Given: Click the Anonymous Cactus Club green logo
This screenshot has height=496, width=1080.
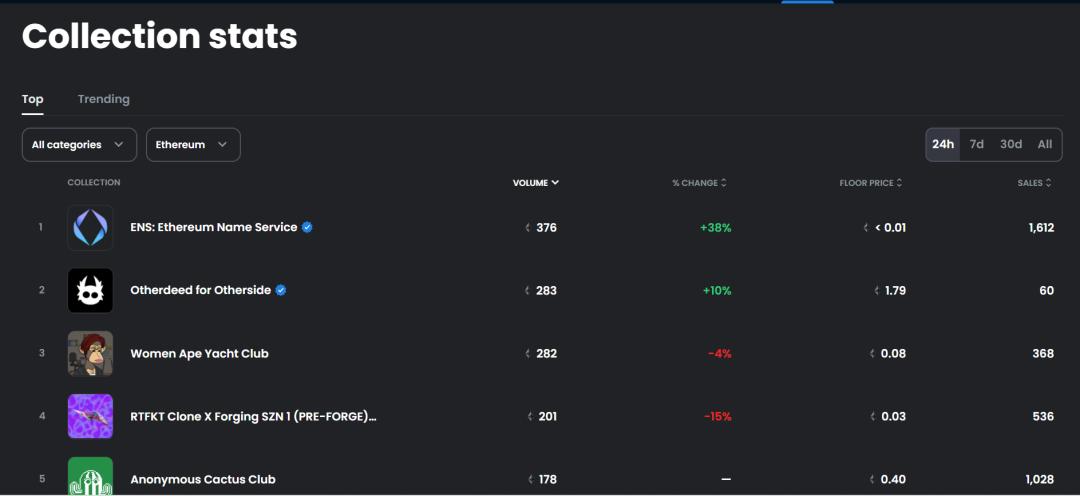Looking at the screenshot, I should pyautogui.click(x=90, y=477).
